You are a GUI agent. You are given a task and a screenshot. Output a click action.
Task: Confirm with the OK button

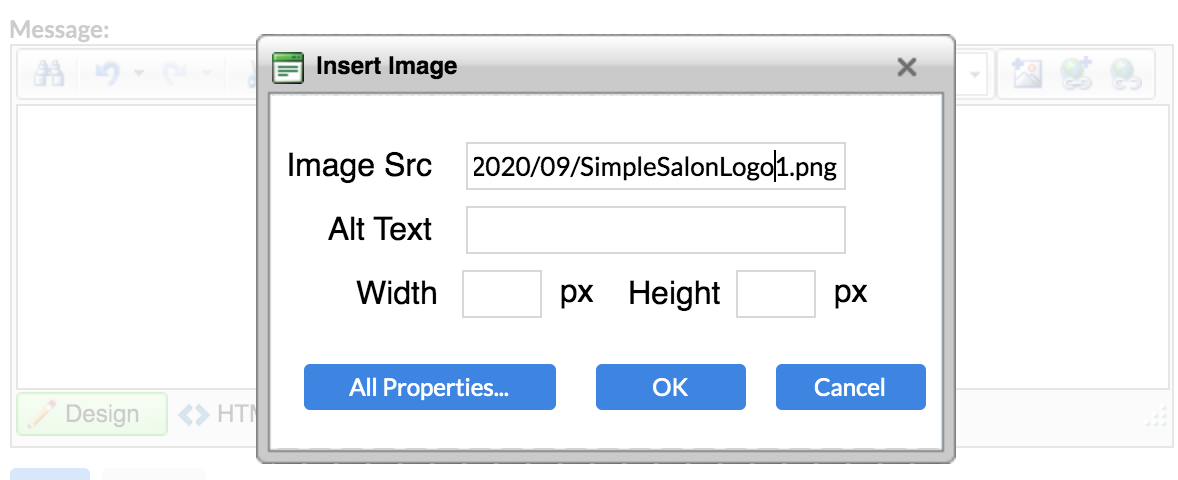coord(671,387)
